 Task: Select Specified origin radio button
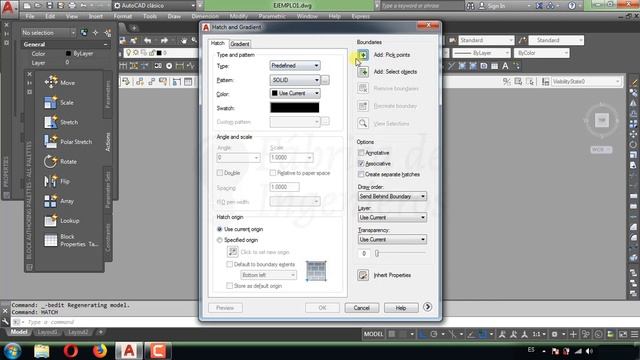click(220, 240)
